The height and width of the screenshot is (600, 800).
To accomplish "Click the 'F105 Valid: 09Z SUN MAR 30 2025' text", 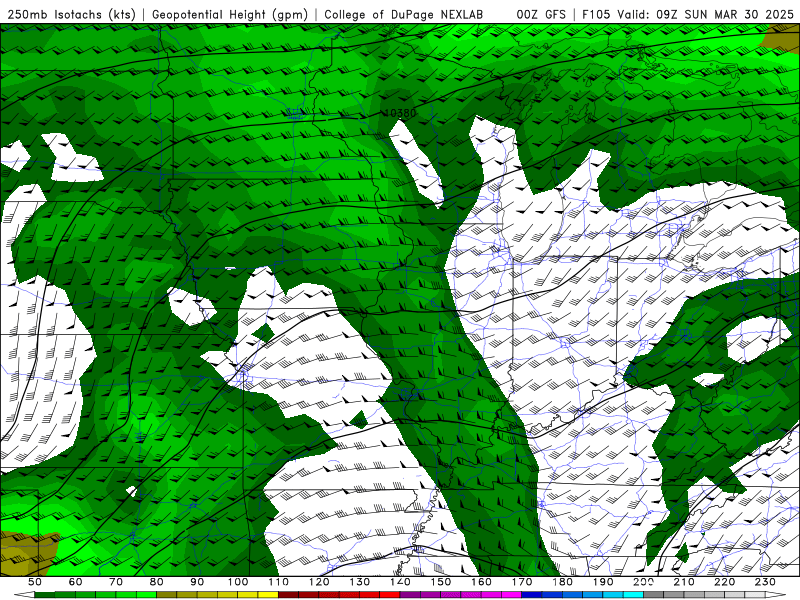I will (688, 15).
